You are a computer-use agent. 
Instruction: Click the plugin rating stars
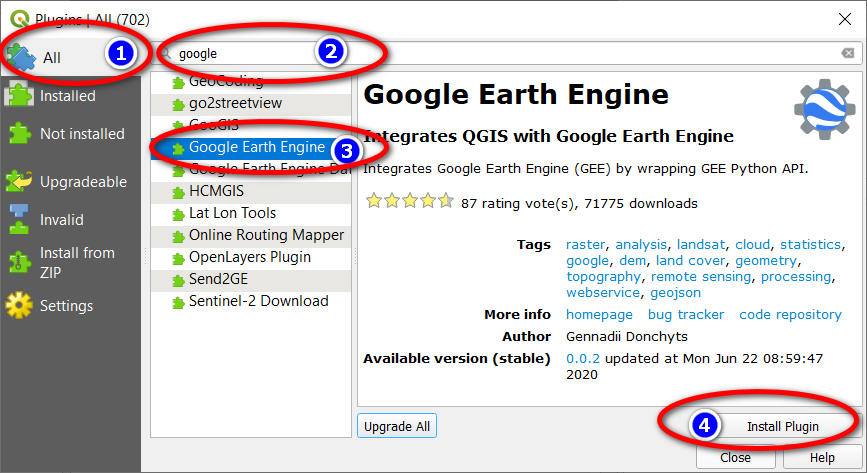click(410, 201)
